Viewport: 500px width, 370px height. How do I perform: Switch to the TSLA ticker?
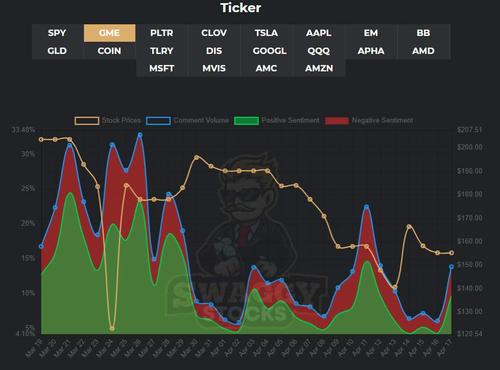point(266,33)
